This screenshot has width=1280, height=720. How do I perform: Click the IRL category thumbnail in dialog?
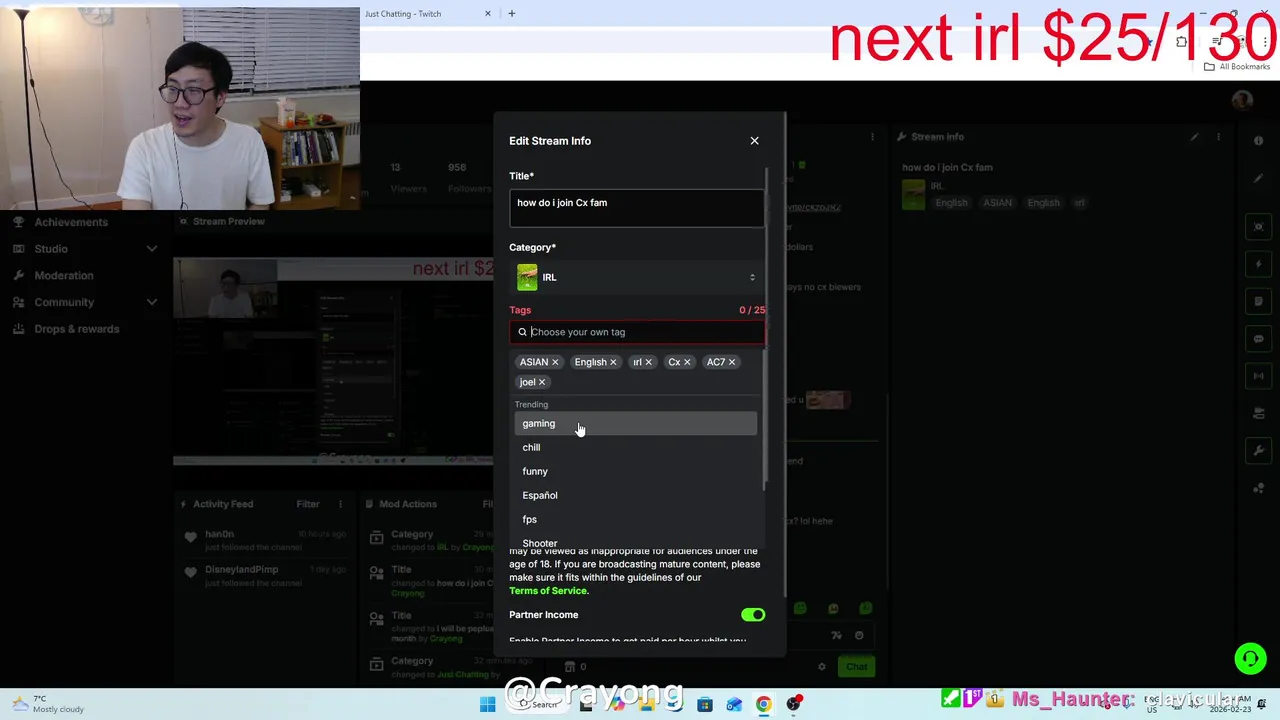(x=527, y=277)
